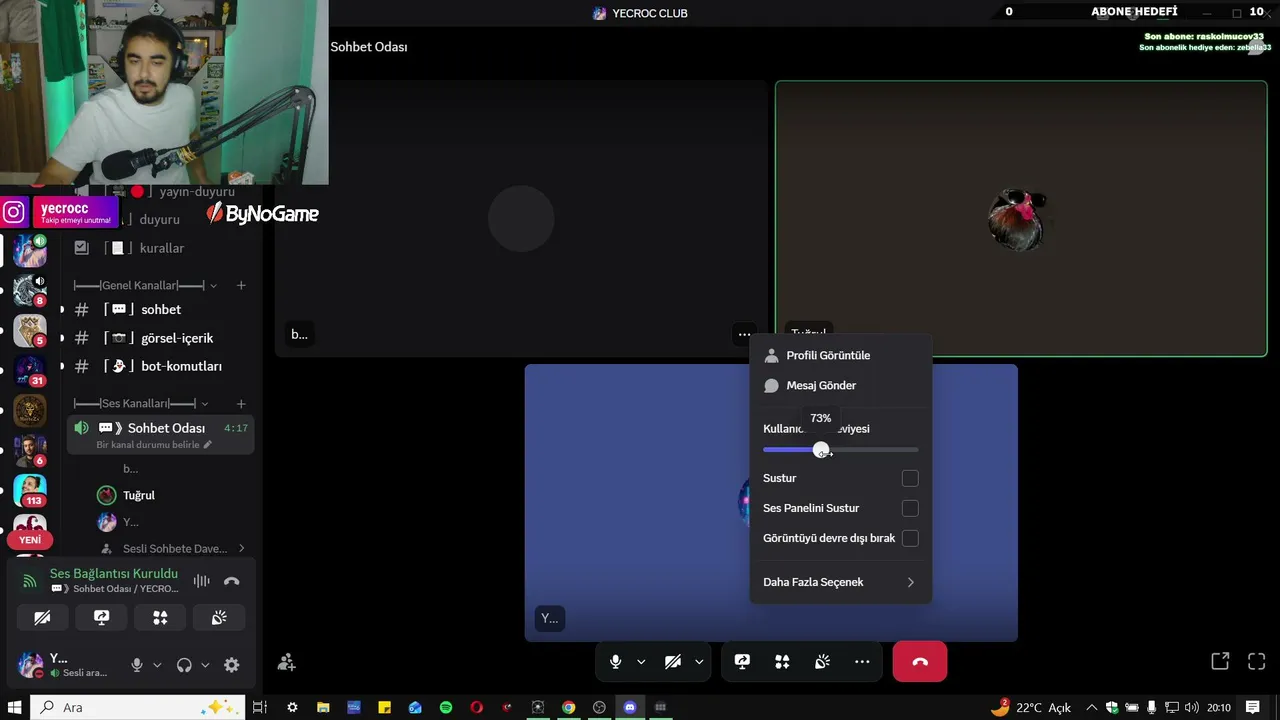The height and width of the screenshot is (720, 1280).
Task: Create channel in Genel Kanallar category
Action: click(x=241, y=285)
